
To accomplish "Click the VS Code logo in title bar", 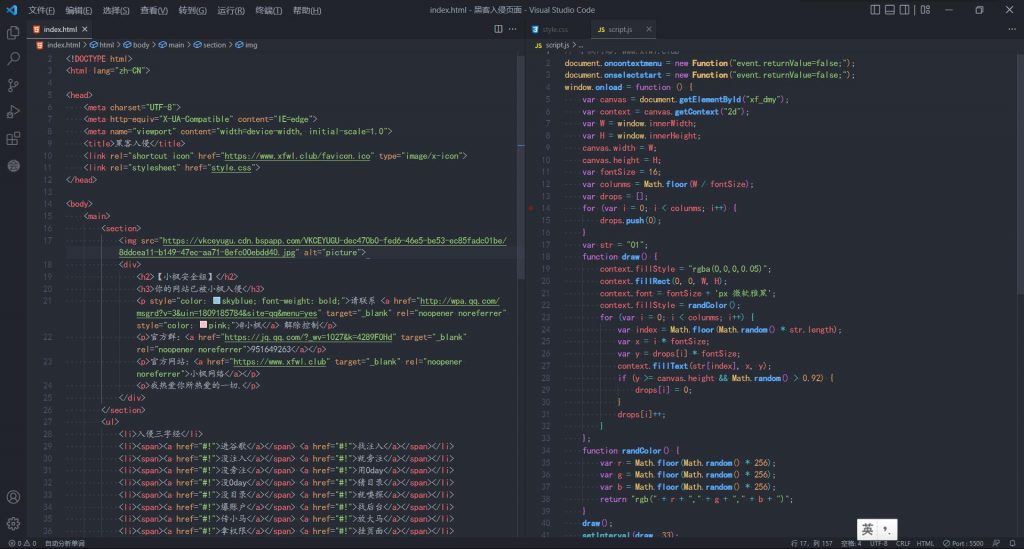I will point(12,10).
